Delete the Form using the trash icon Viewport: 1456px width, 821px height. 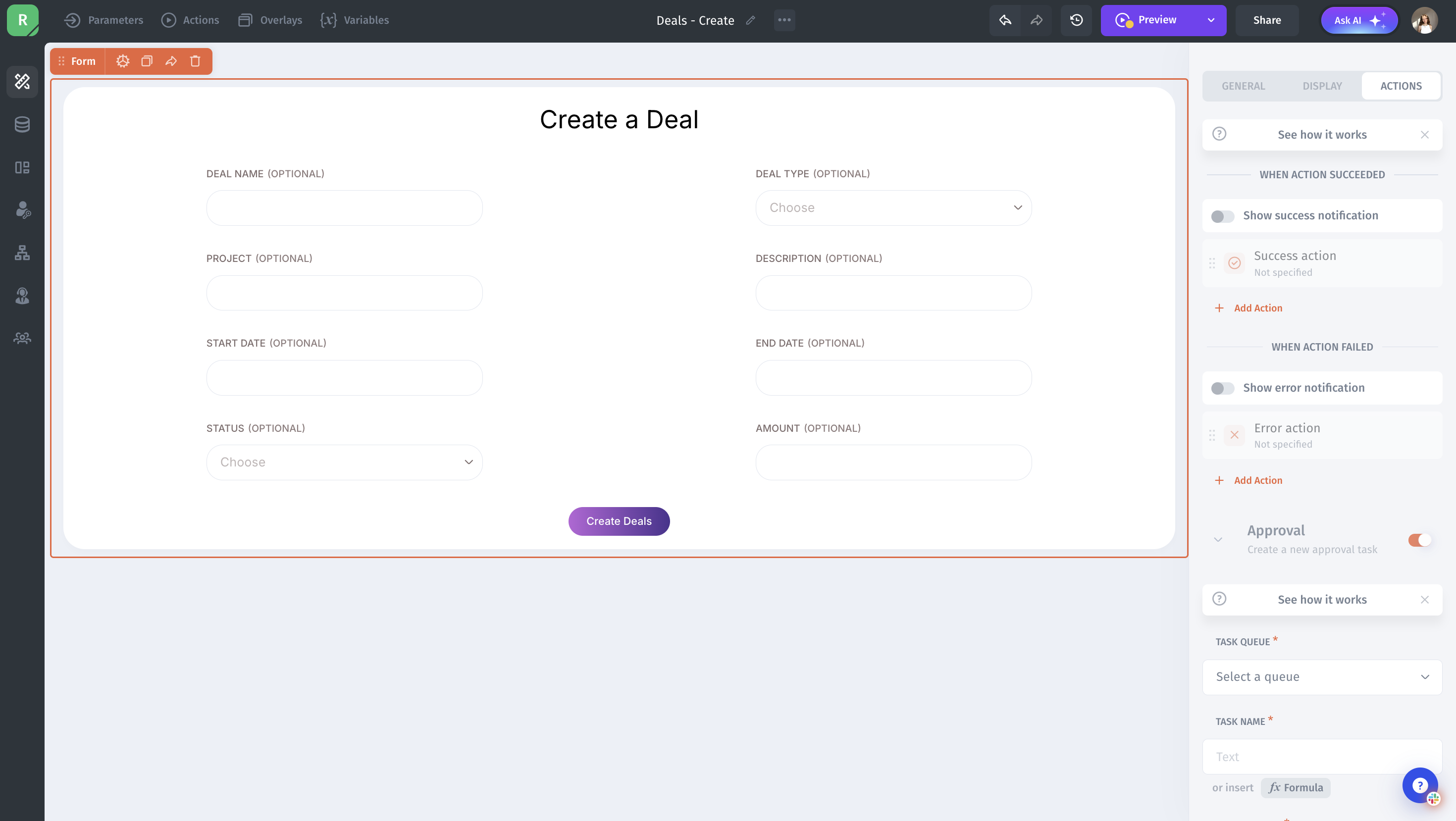click(x=195, y=61)
